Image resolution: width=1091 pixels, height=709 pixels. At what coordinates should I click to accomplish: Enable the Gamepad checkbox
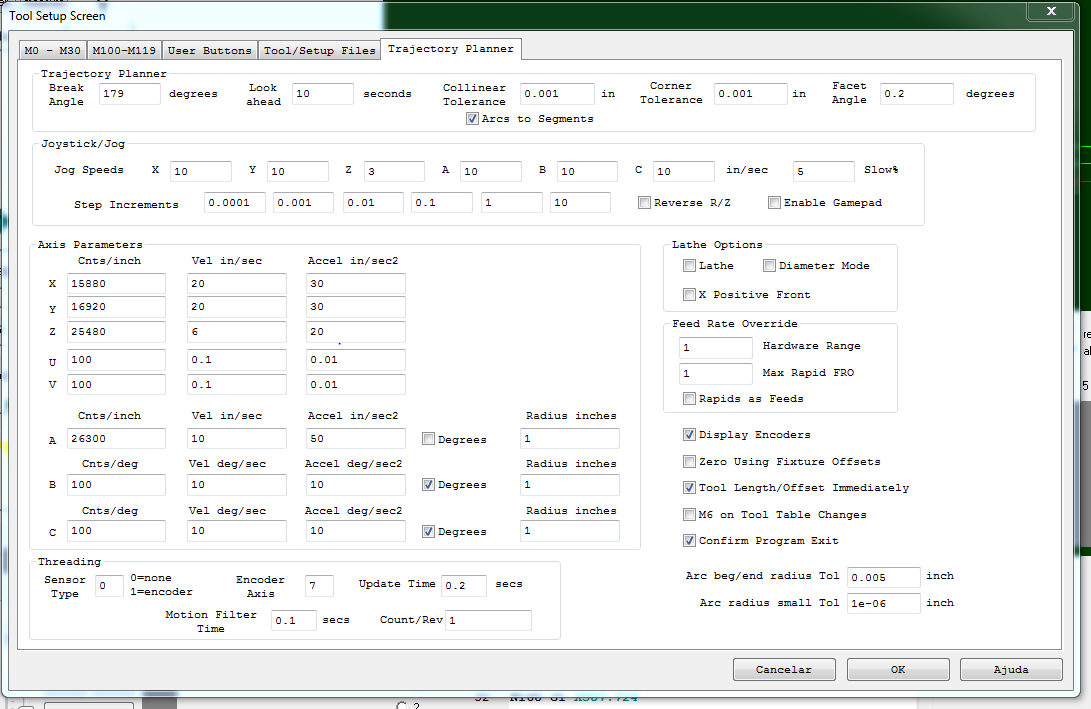[775, 203]
